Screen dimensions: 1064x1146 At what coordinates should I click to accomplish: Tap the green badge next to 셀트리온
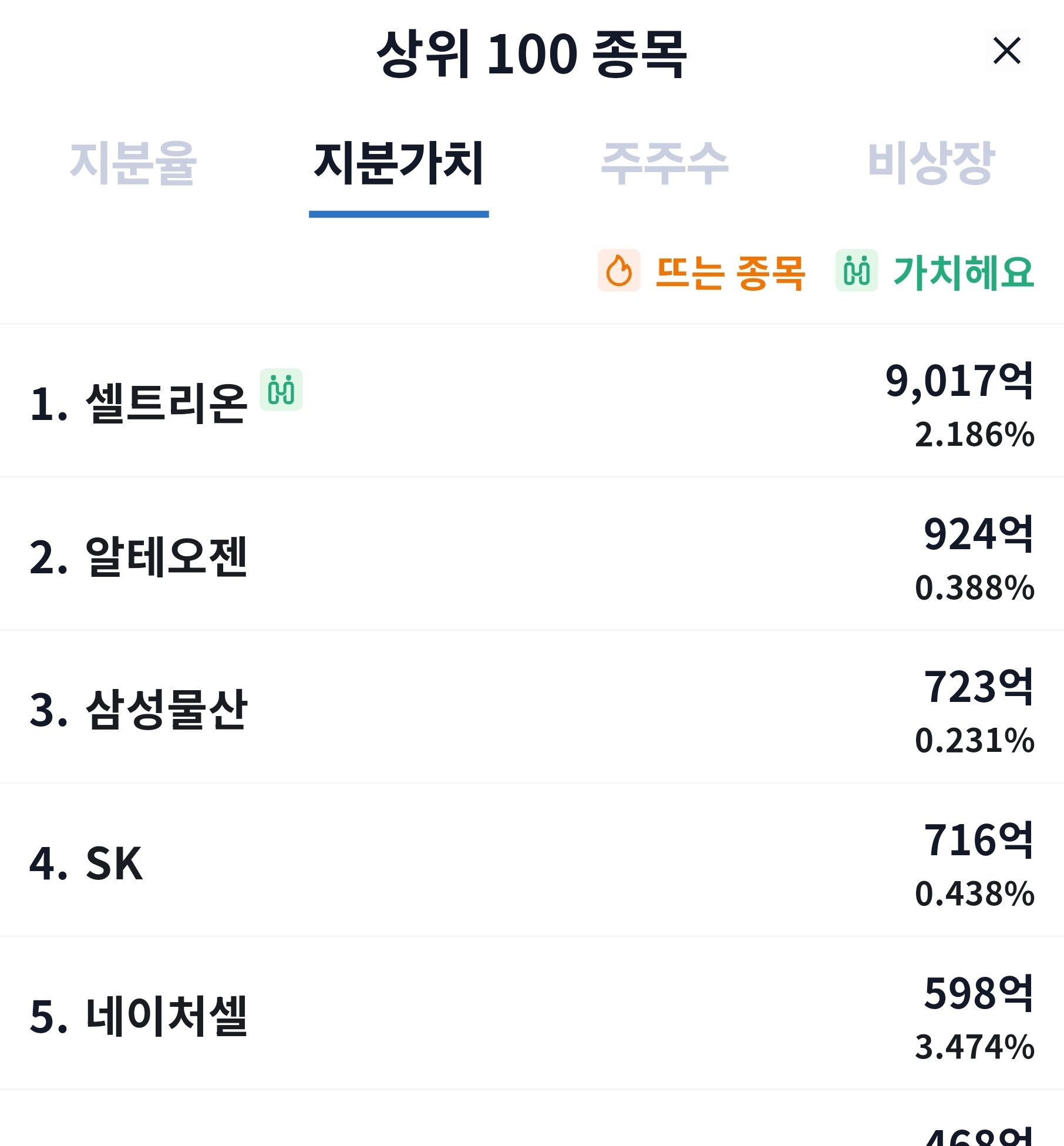pyautogui.click(x=281, y=389)
